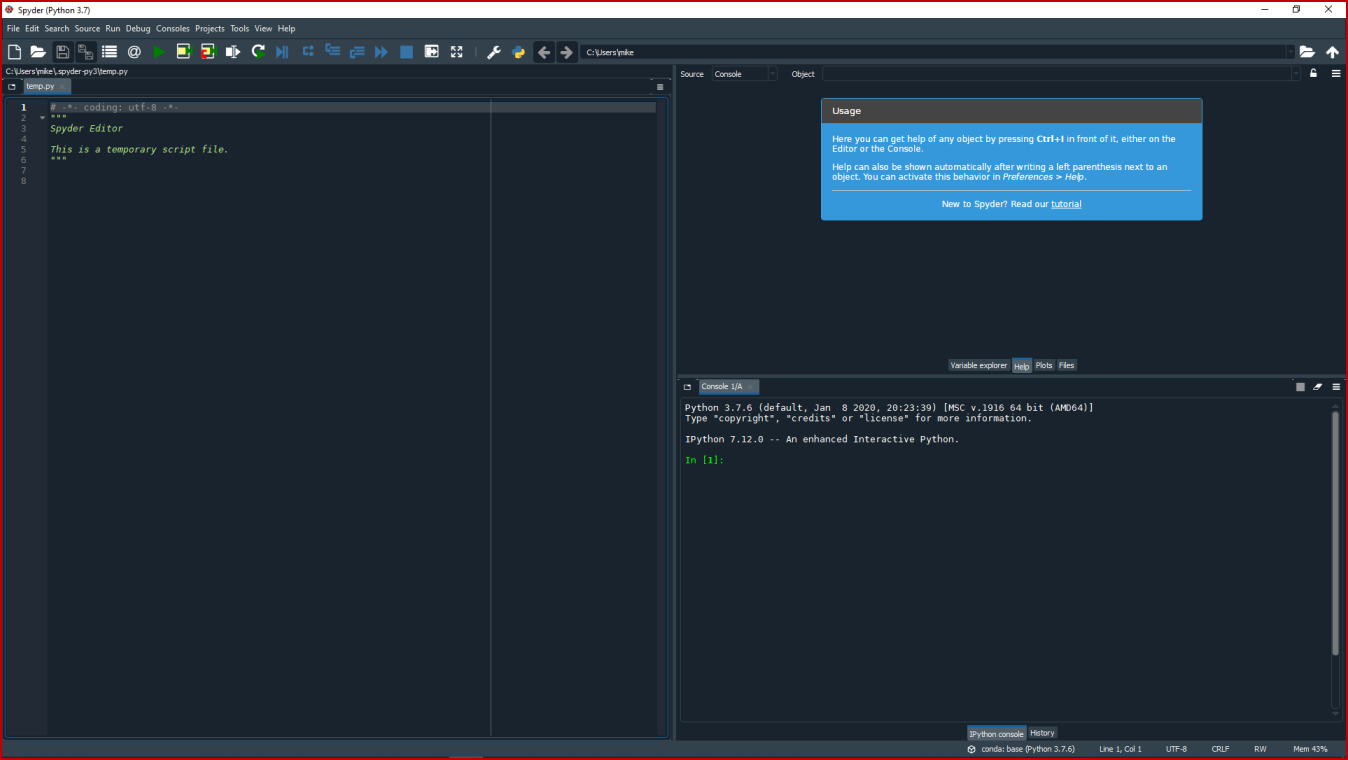Open the @ symbol finder
Viewport: 1348px width, 760px height.
point(134,52)
